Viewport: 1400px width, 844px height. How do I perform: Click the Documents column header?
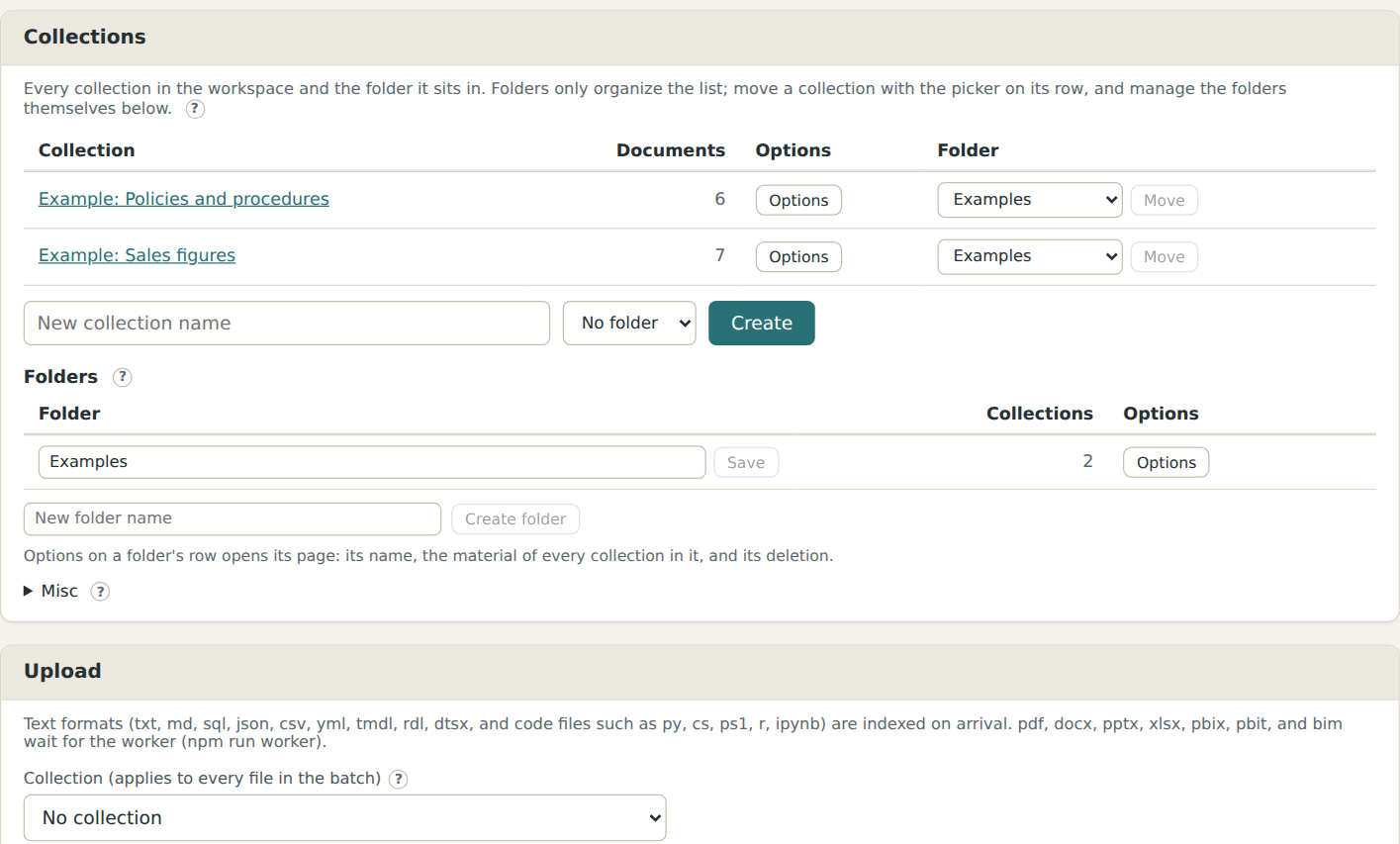click(671, 150)
